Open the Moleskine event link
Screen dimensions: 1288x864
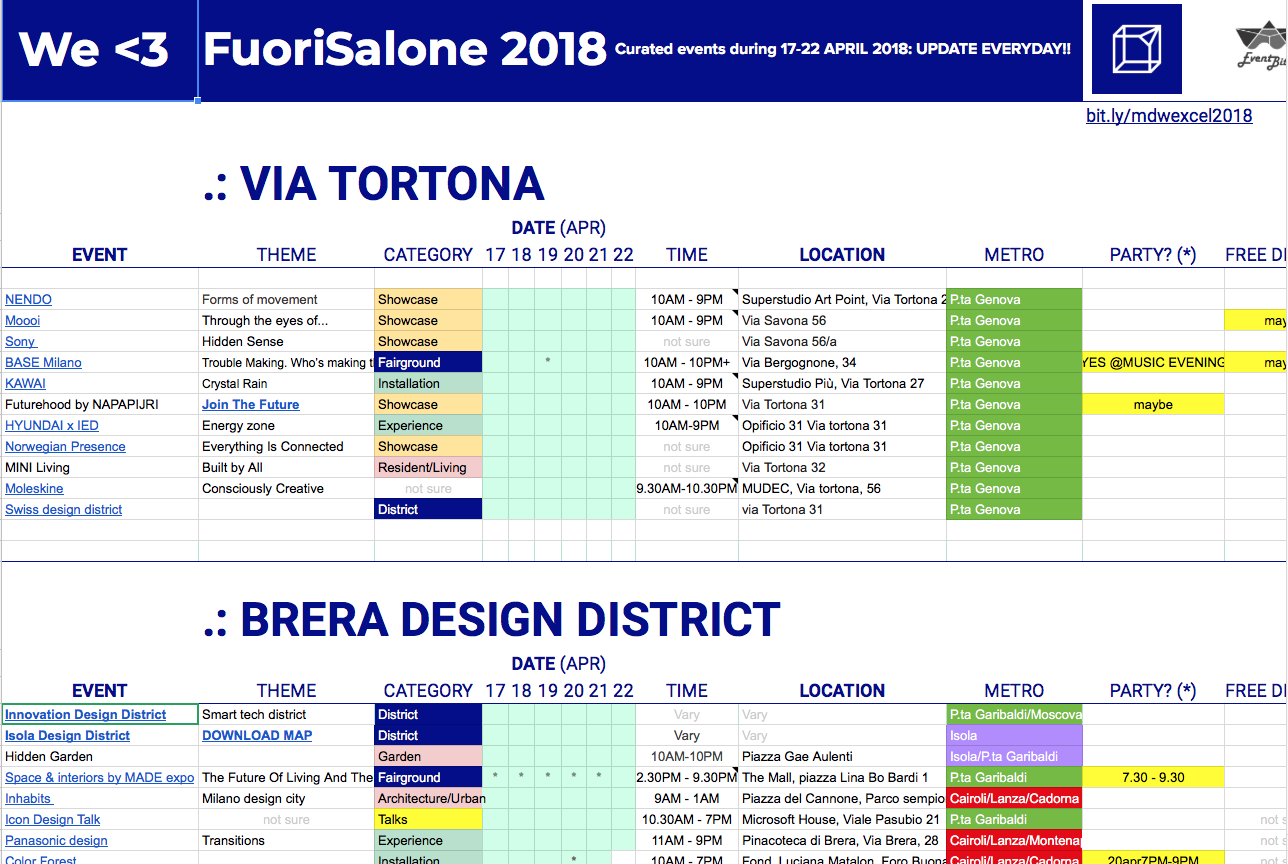tap(34, 488)
